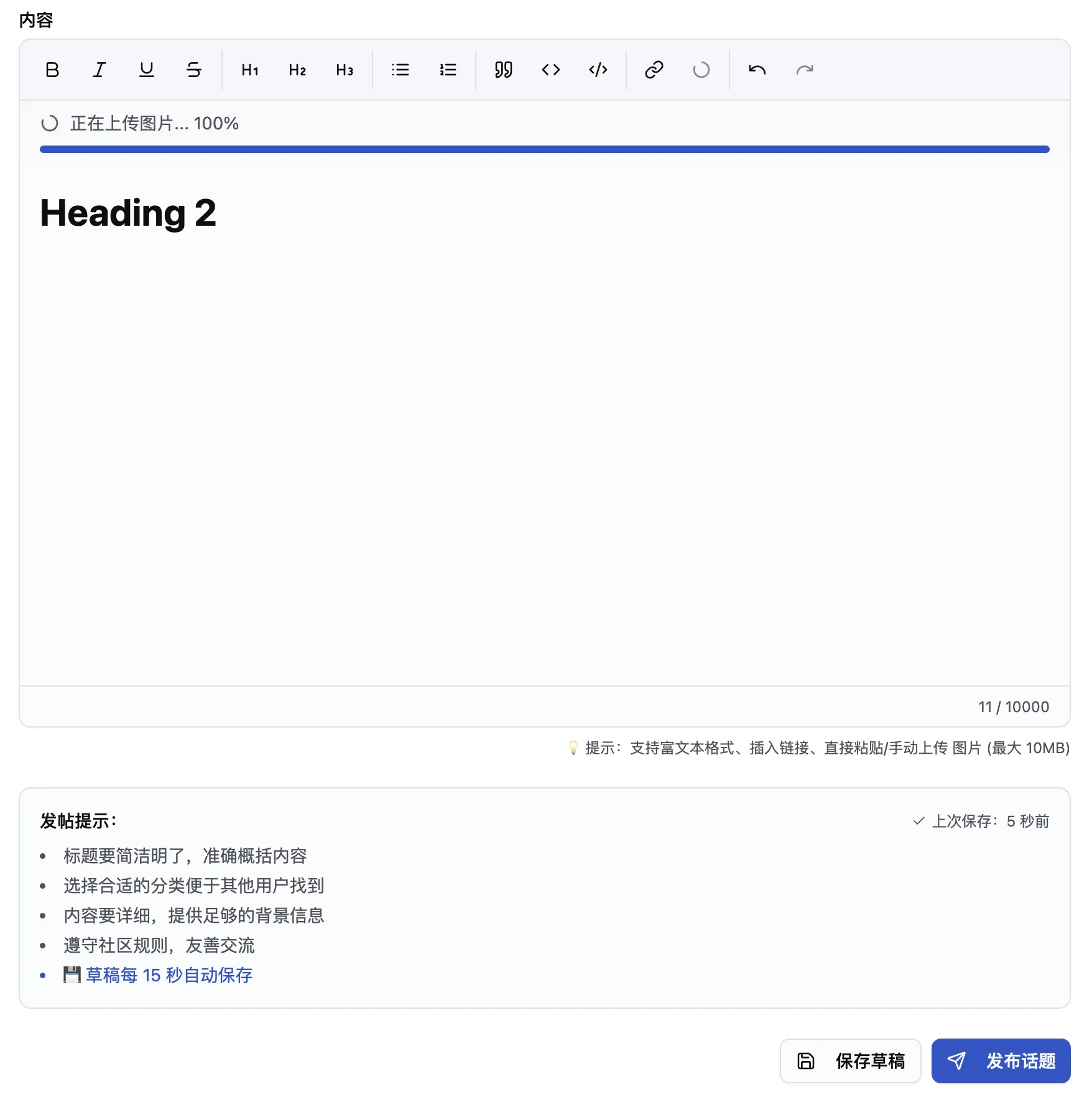Click the image upload progress bar

click(545, 149)
